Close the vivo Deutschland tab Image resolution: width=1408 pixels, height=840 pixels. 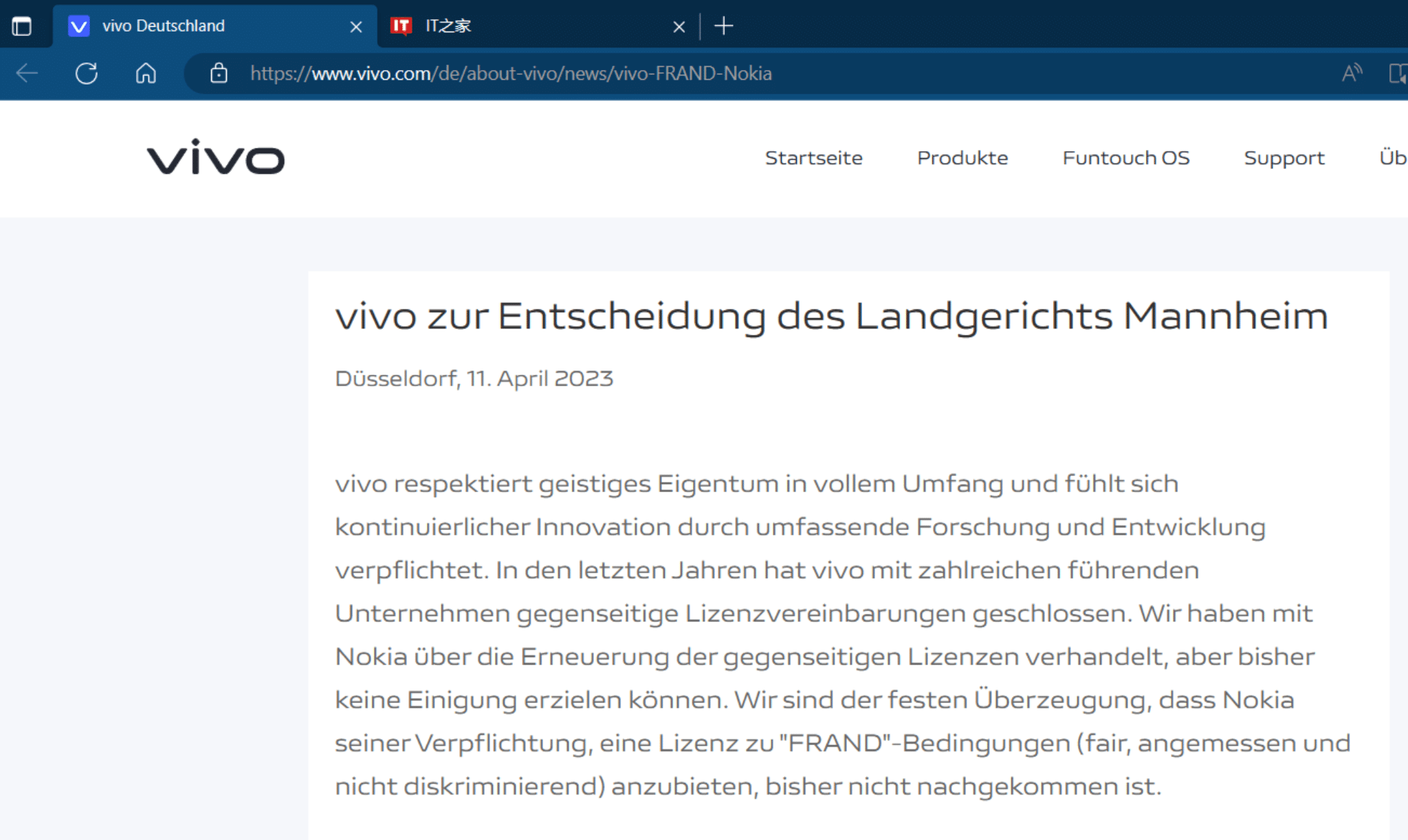pyautogui.click(x=356, y=27)
